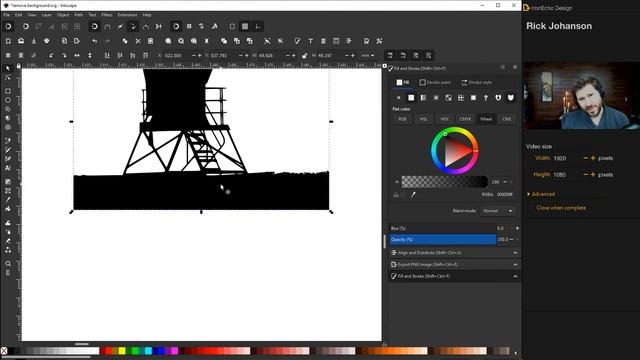Select the Ellipse/circle tool

(x=8, y=100)
